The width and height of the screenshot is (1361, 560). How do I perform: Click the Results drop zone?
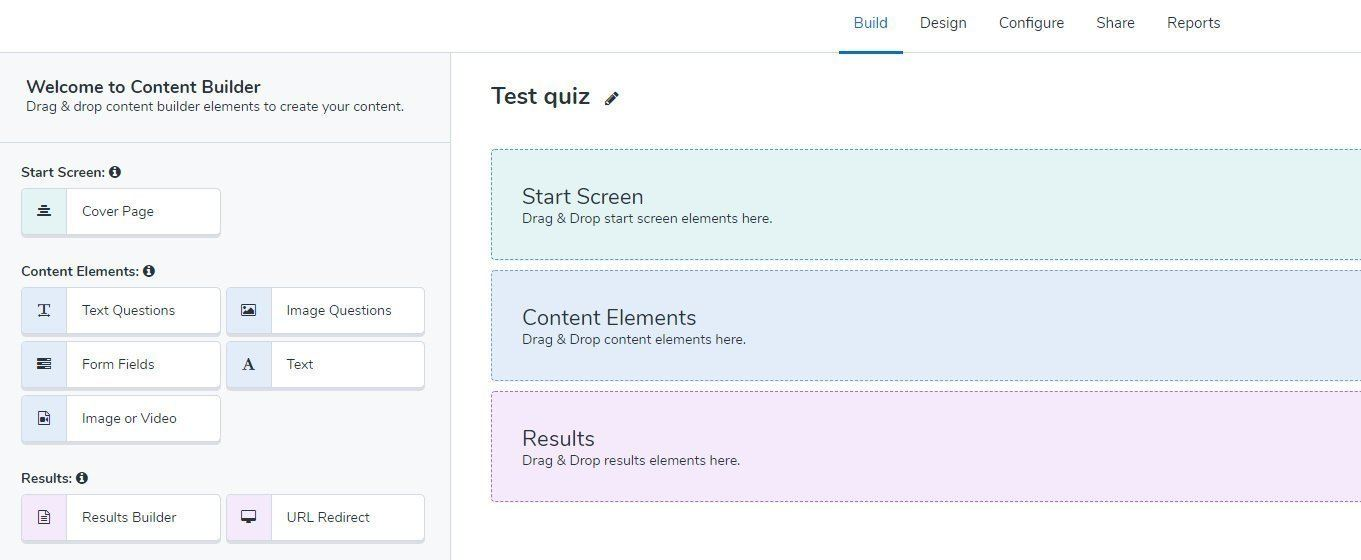[925, 447]
